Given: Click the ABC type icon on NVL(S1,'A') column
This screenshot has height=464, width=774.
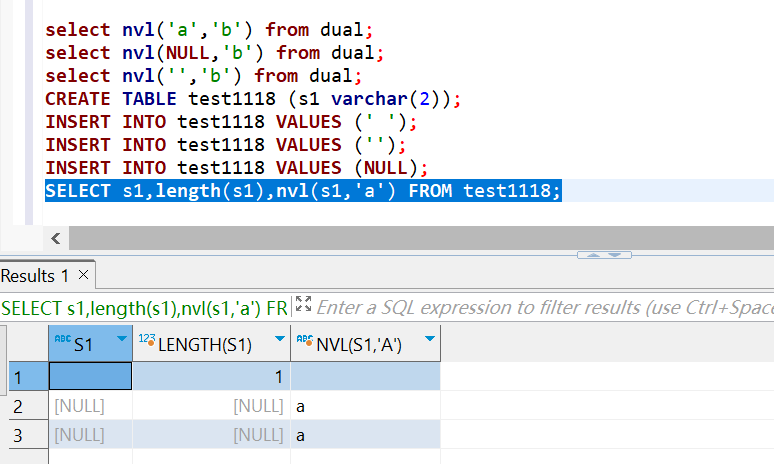Looking at the screenshot, I should coord(306,342).
